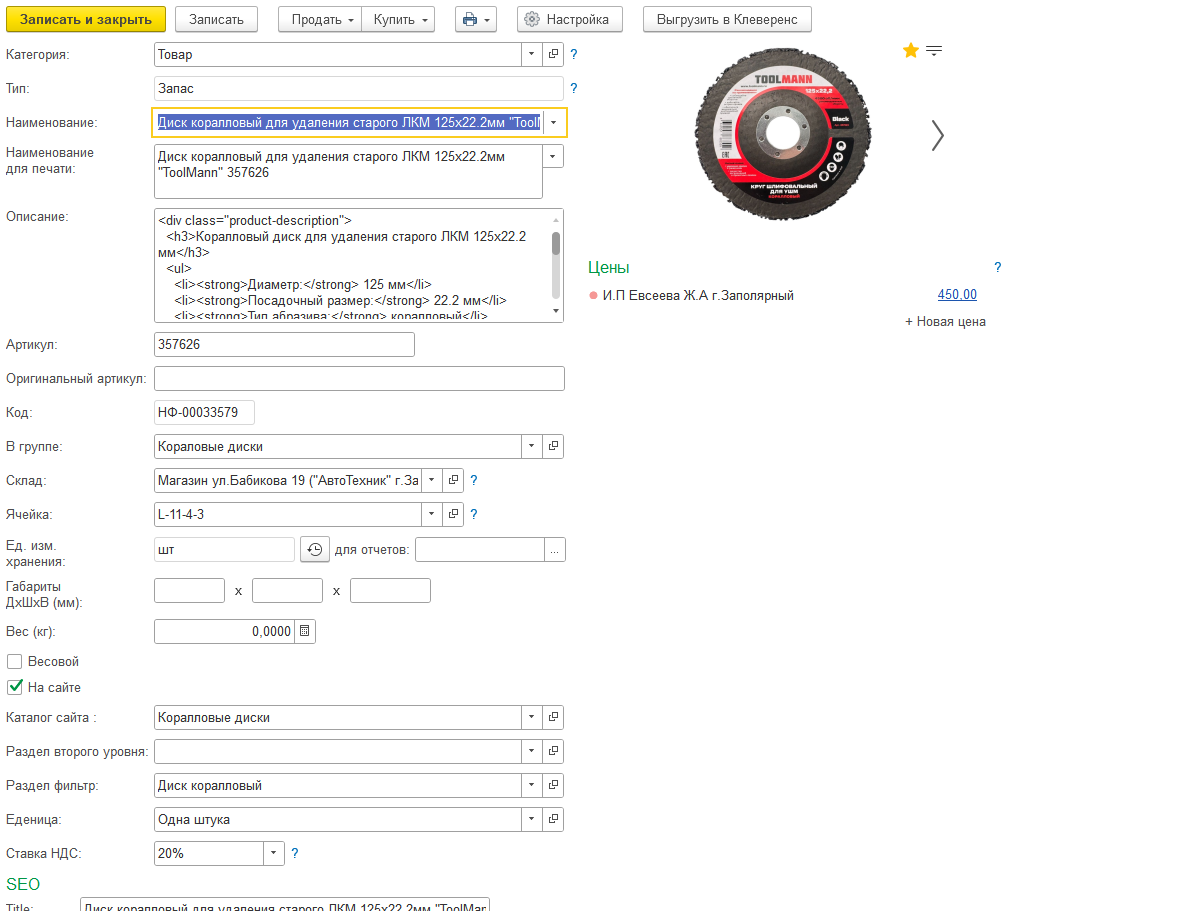Click the question mark help next to Ячейка

474,514
